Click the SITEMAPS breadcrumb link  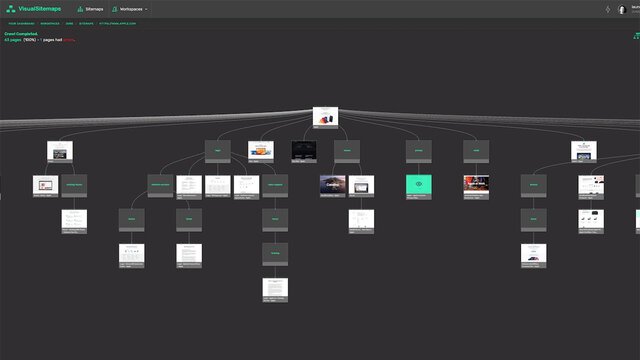tap(86, 24)
